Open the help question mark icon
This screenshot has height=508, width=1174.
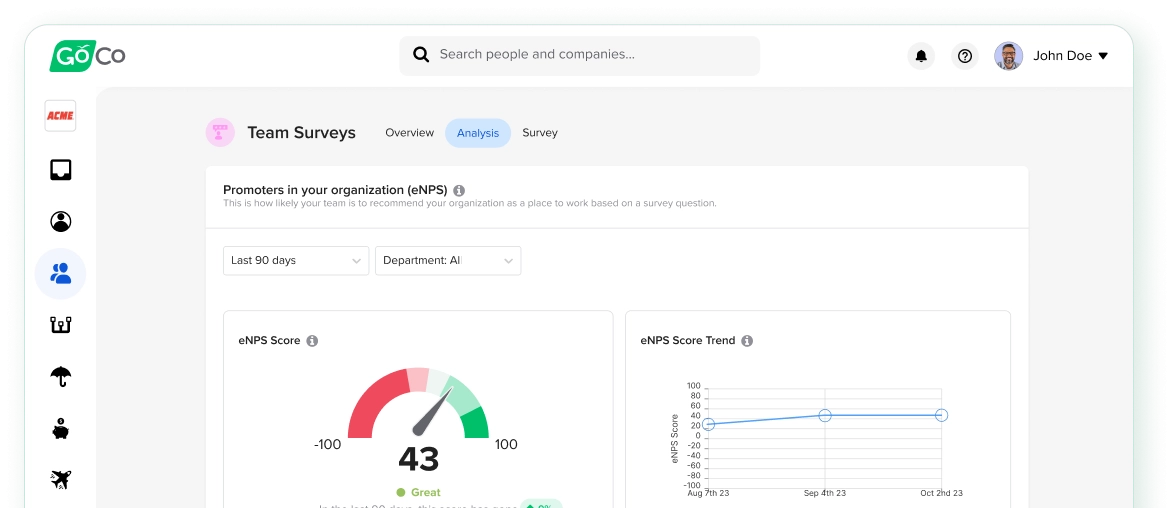tap(965, 56)
